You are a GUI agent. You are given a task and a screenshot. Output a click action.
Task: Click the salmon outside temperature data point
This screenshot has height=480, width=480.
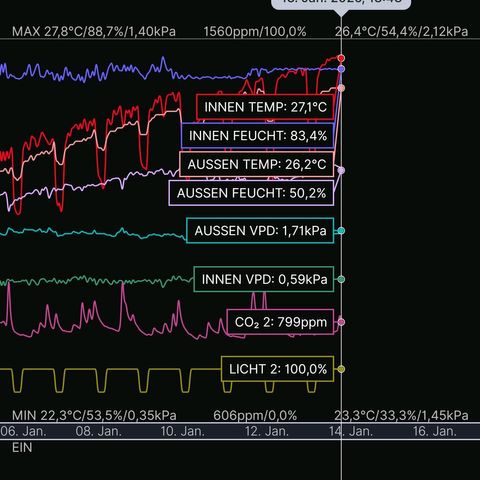click(341, 88)
